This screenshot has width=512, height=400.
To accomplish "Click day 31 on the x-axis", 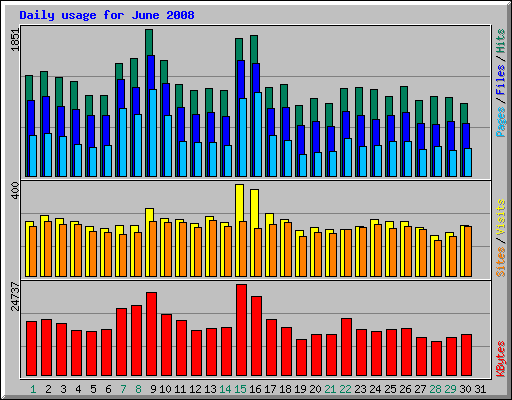I will pos(480,389).
